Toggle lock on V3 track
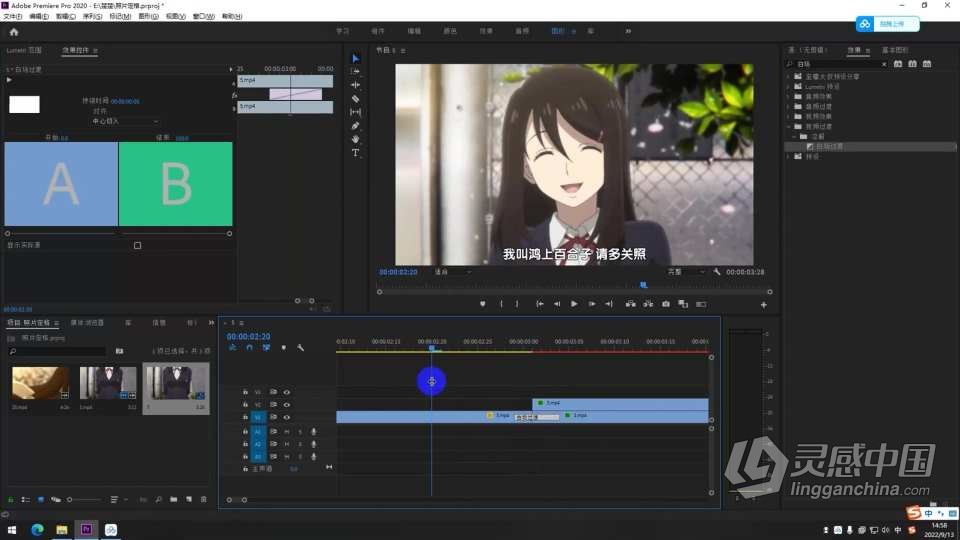 (x=245, y=392)
